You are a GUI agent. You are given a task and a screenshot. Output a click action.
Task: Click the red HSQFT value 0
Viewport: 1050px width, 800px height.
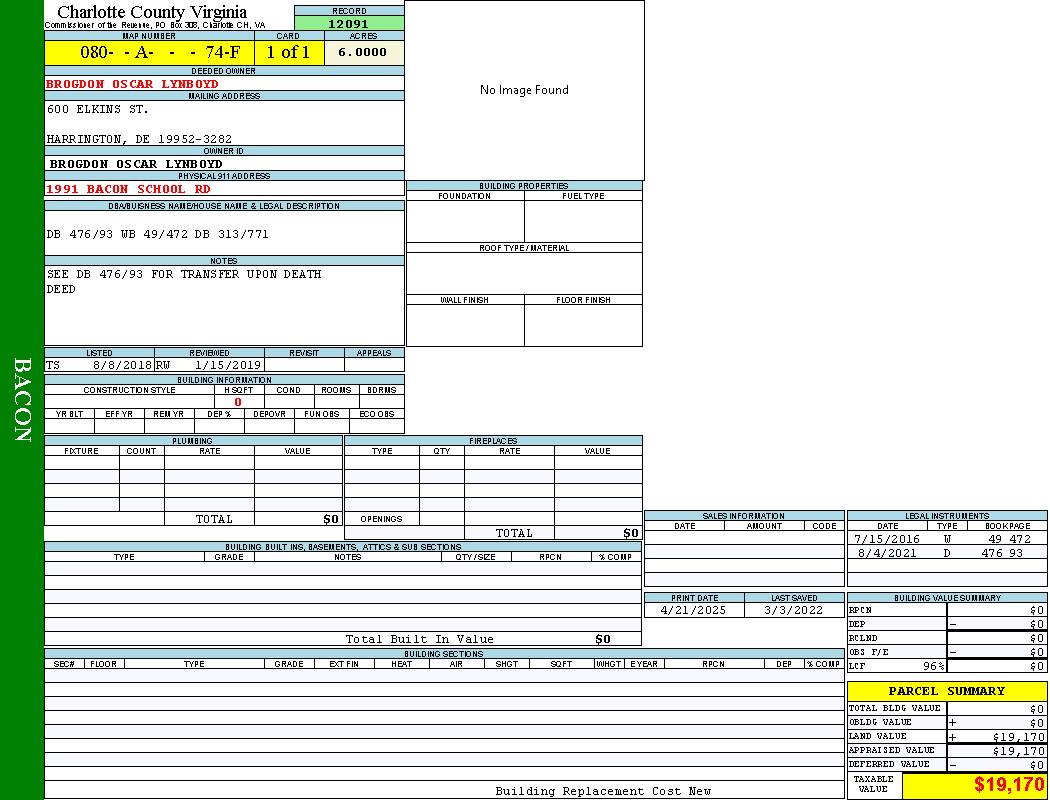[x=238, y=402]
